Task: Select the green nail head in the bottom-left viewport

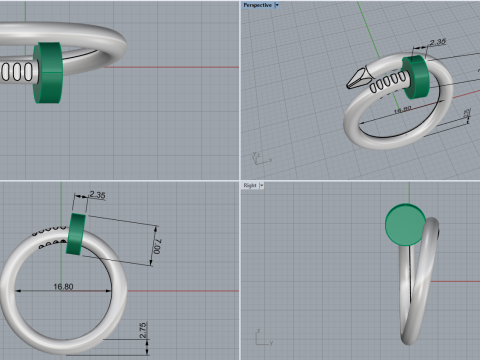Action: [76, 235]
